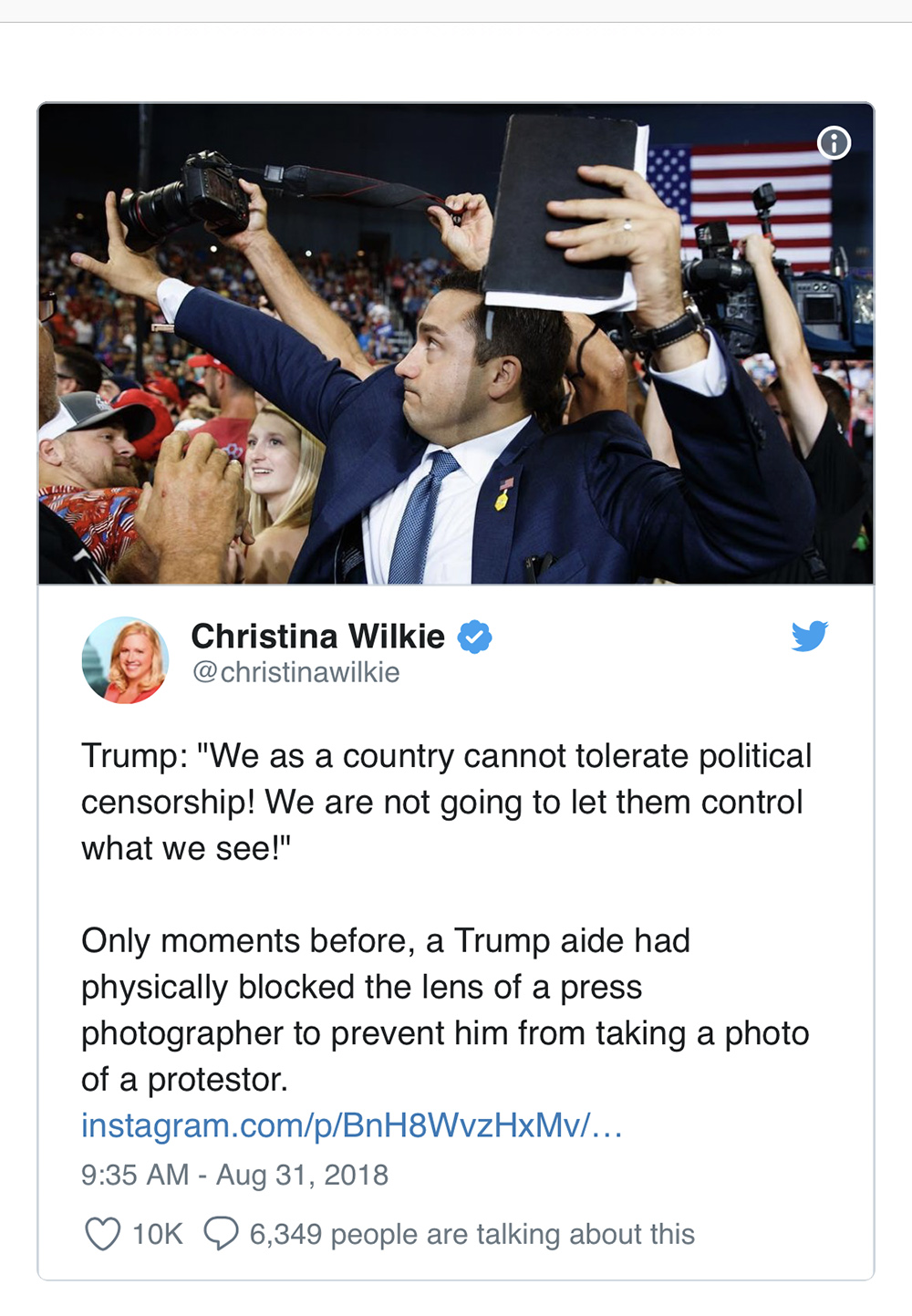Screen dimensions: 912x1316
Task: Click the Trump quote paragraph text
Action: coord(446,802)
